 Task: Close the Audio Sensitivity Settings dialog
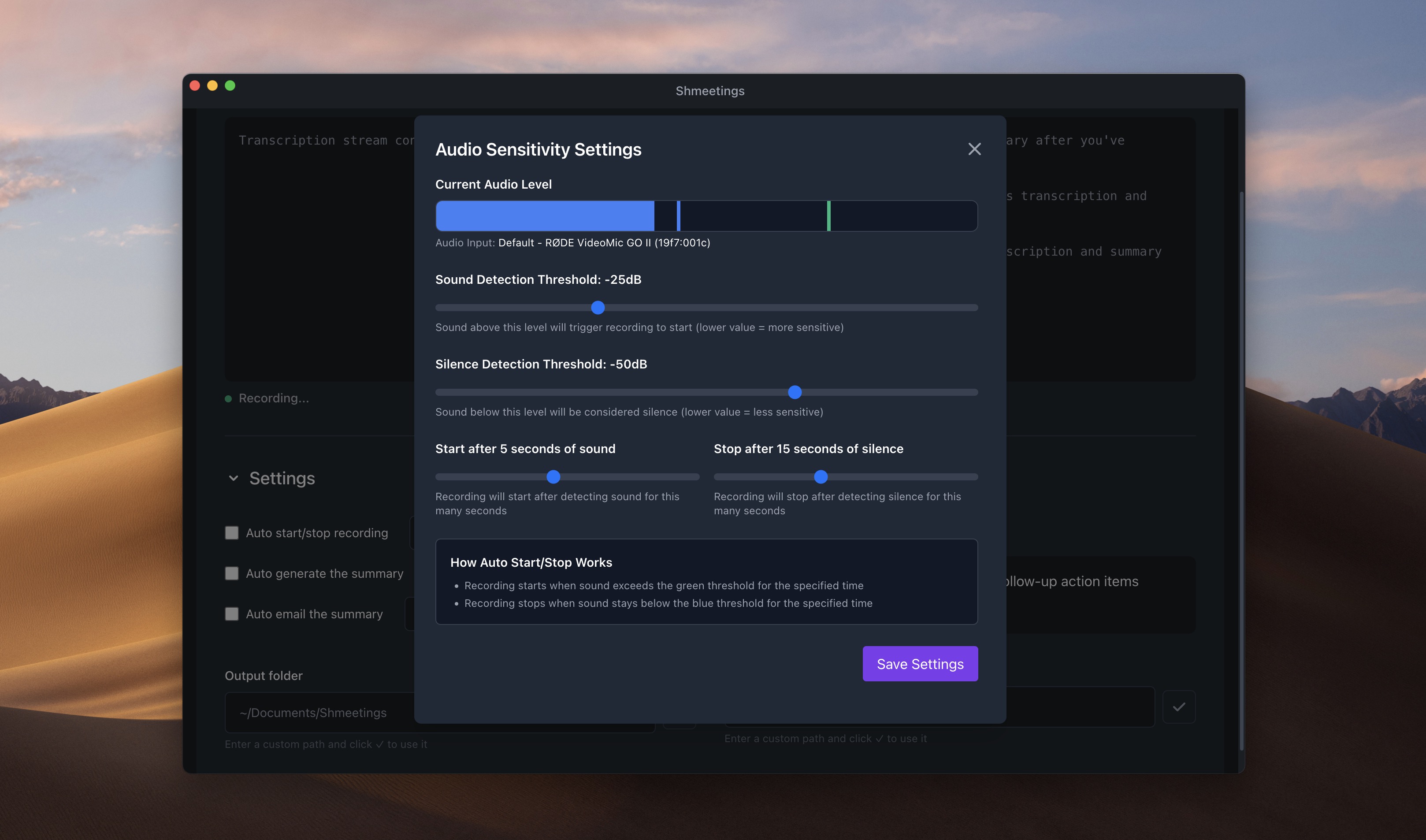(974, 149)
